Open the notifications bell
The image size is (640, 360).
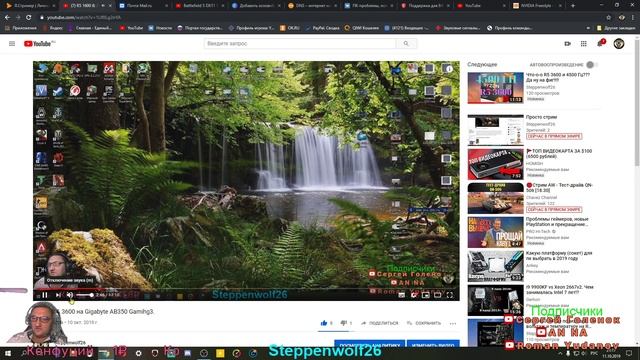[x=600, y=43]
